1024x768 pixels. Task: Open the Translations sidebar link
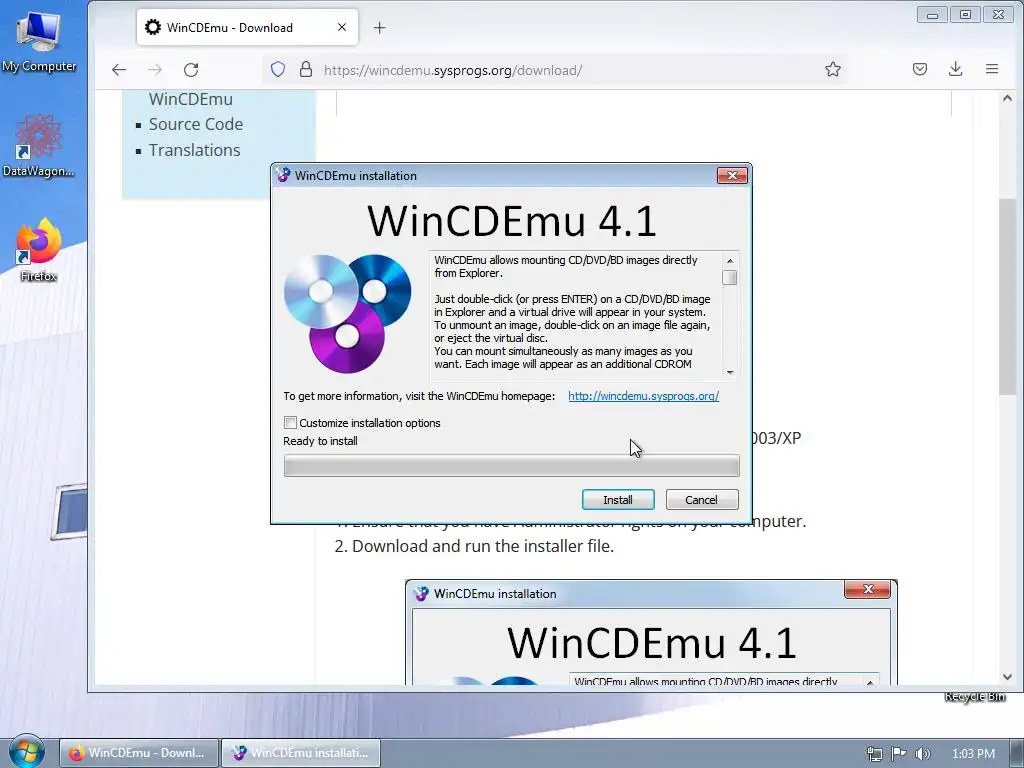(x=195, y=150)
